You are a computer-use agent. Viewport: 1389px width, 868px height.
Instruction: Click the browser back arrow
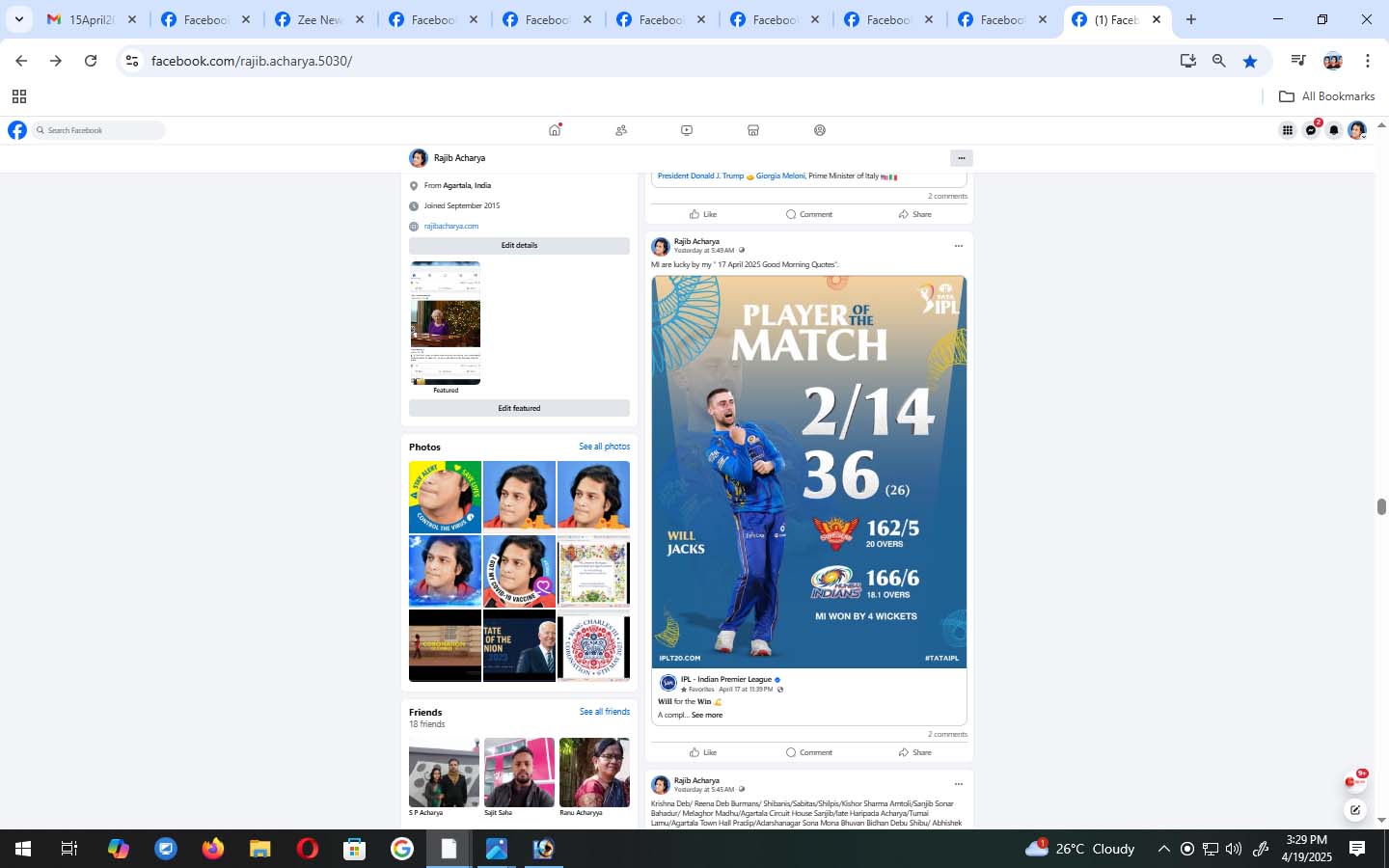[x=21, y=61]
